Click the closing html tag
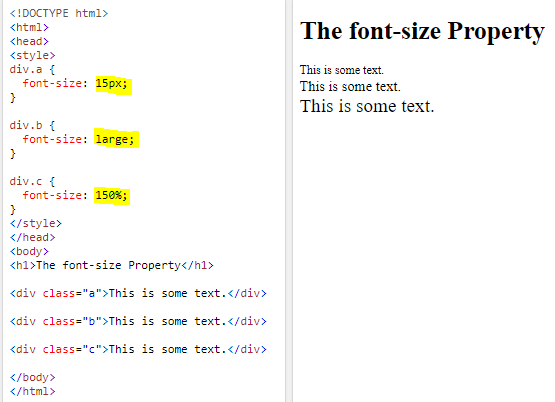Screen dimensions: 555x402 [33, 391]
